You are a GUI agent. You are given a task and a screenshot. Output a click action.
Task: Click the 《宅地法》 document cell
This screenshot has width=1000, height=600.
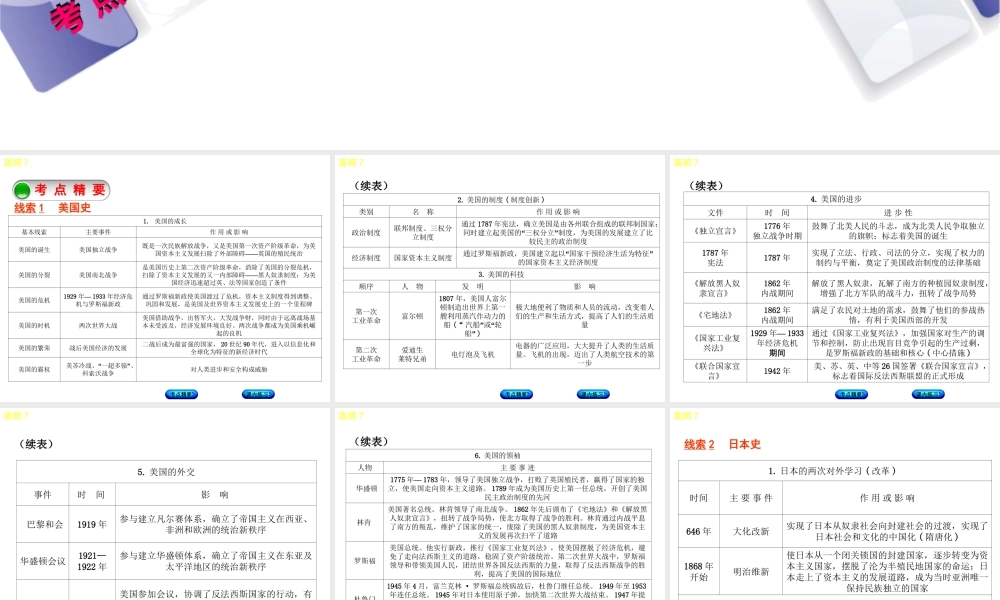(x=715, y=315)
